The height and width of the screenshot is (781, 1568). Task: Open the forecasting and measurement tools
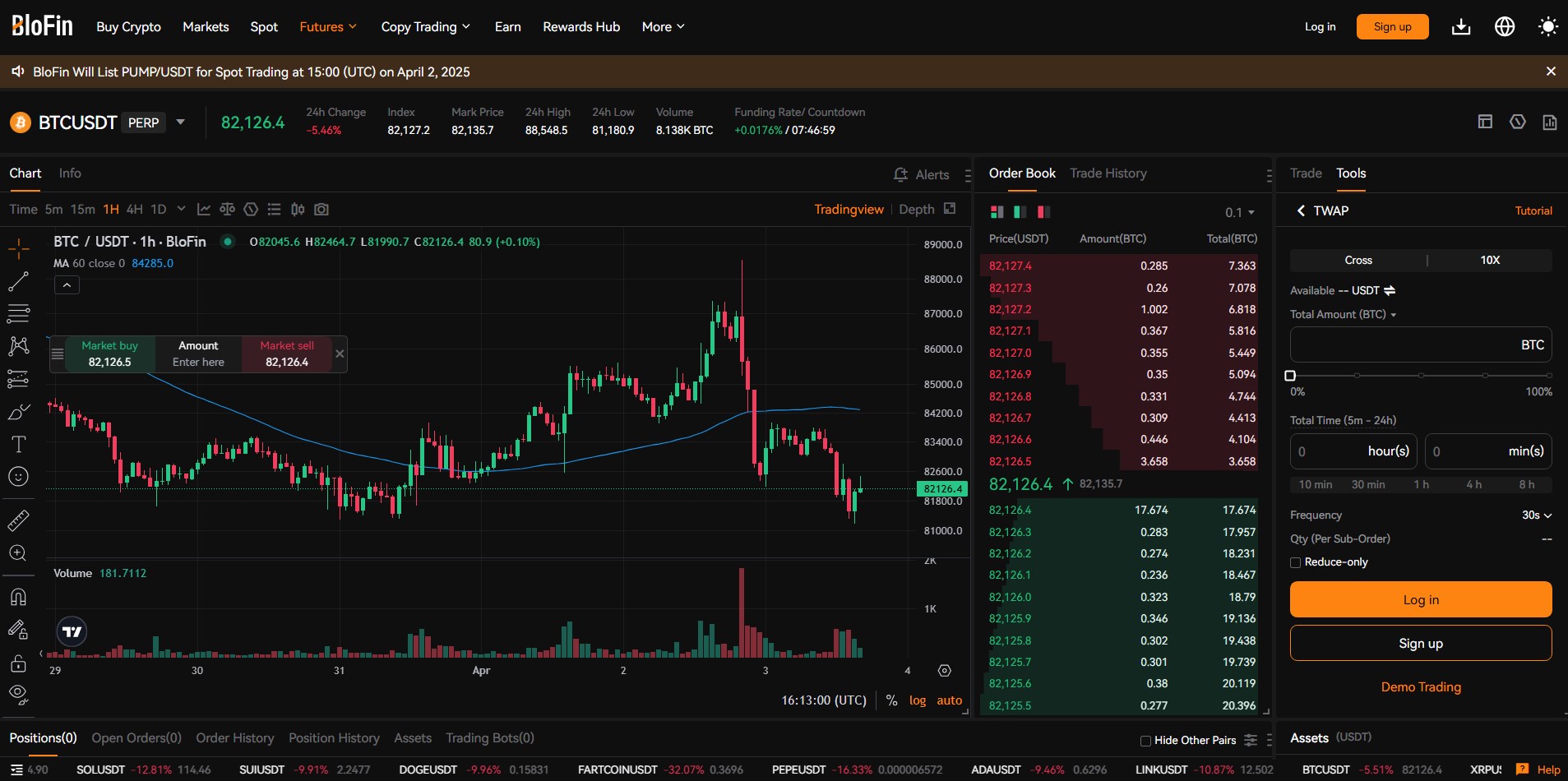tap(18, 379)
